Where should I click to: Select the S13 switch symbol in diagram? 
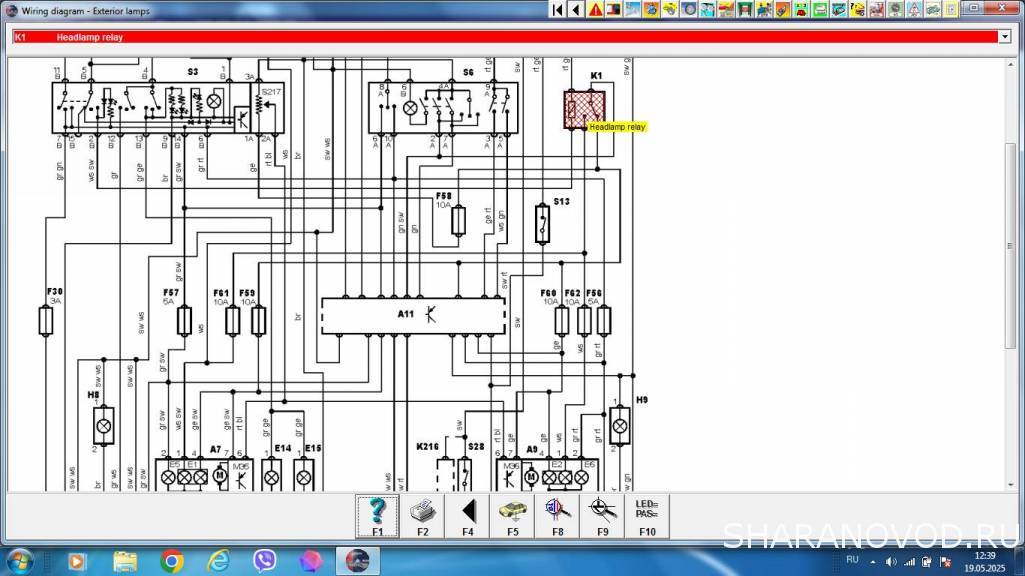(x=543, y=224)
